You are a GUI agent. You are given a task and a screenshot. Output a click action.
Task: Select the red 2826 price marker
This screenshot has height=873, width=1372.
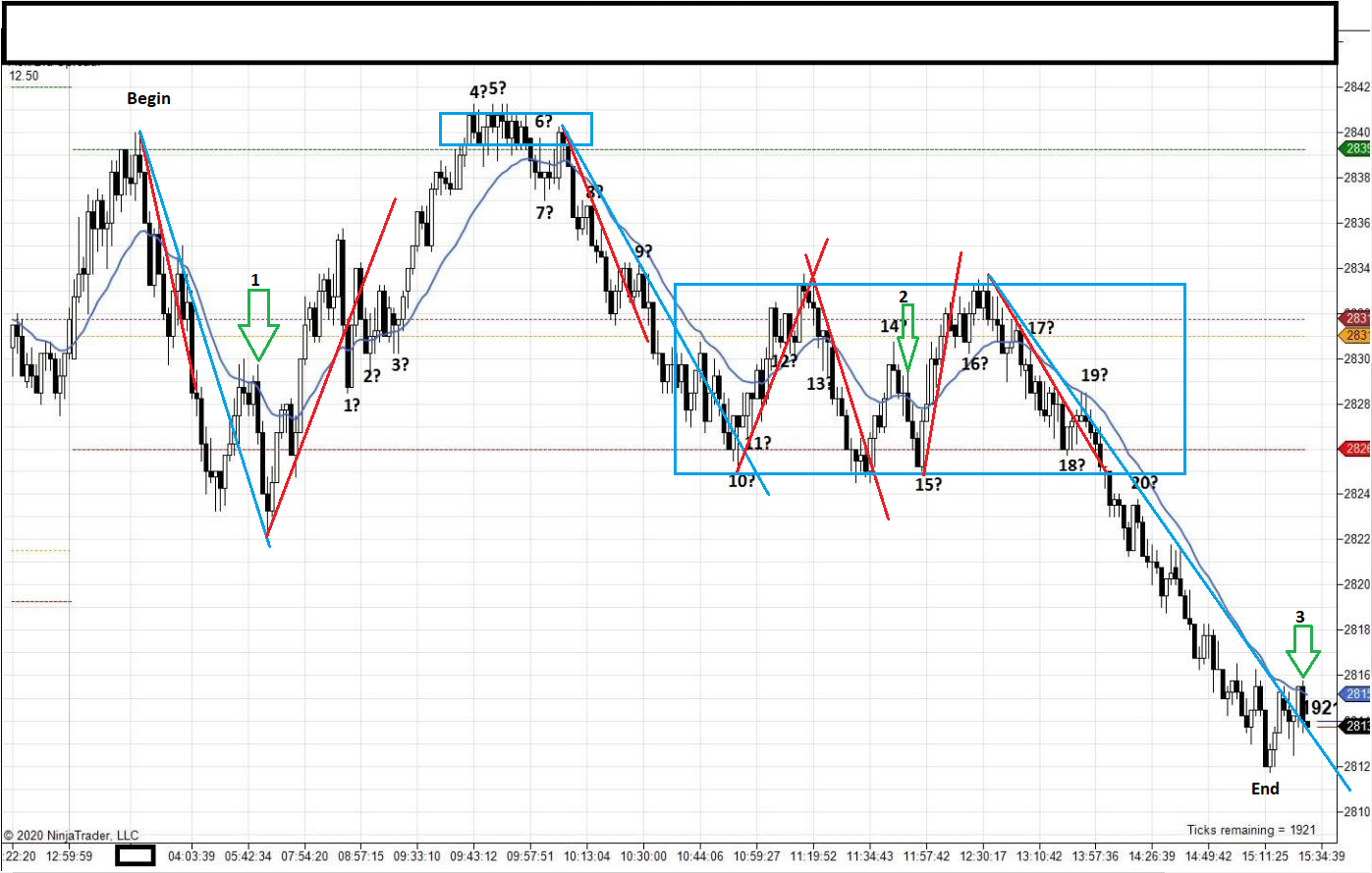click(x=1357, y=449)
